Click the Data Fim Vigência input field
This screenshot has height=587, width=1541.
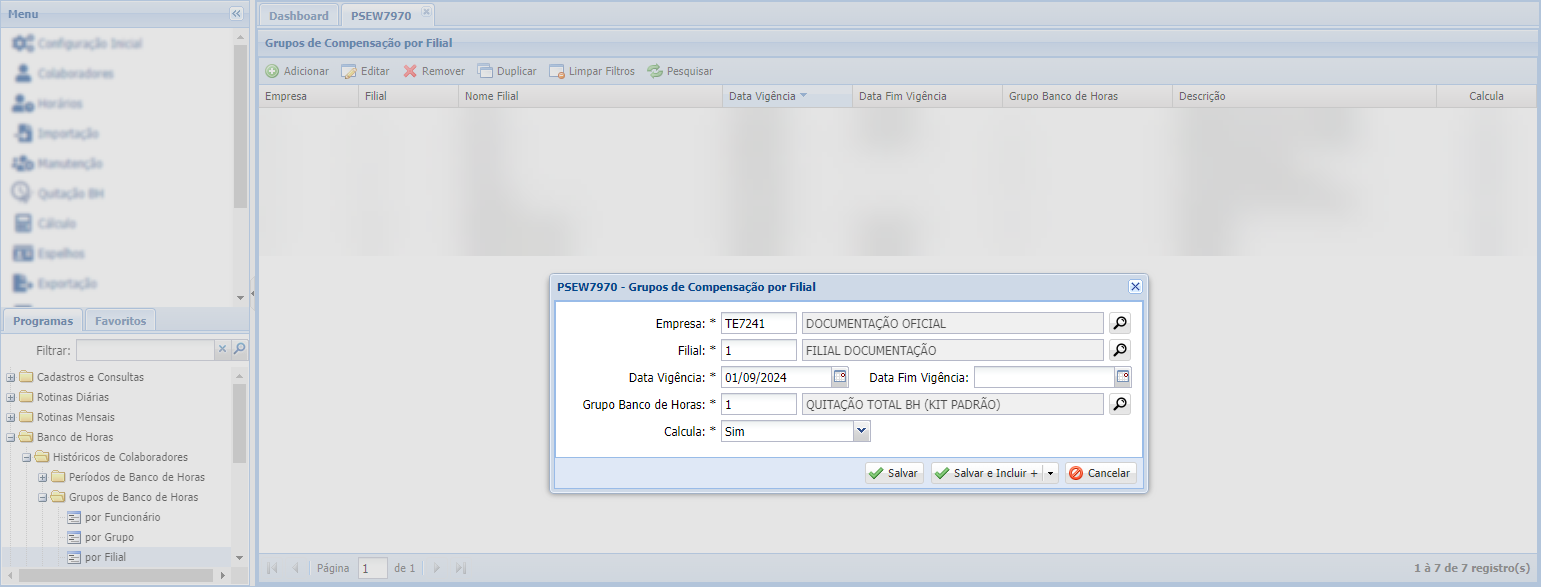point(1043,377)
